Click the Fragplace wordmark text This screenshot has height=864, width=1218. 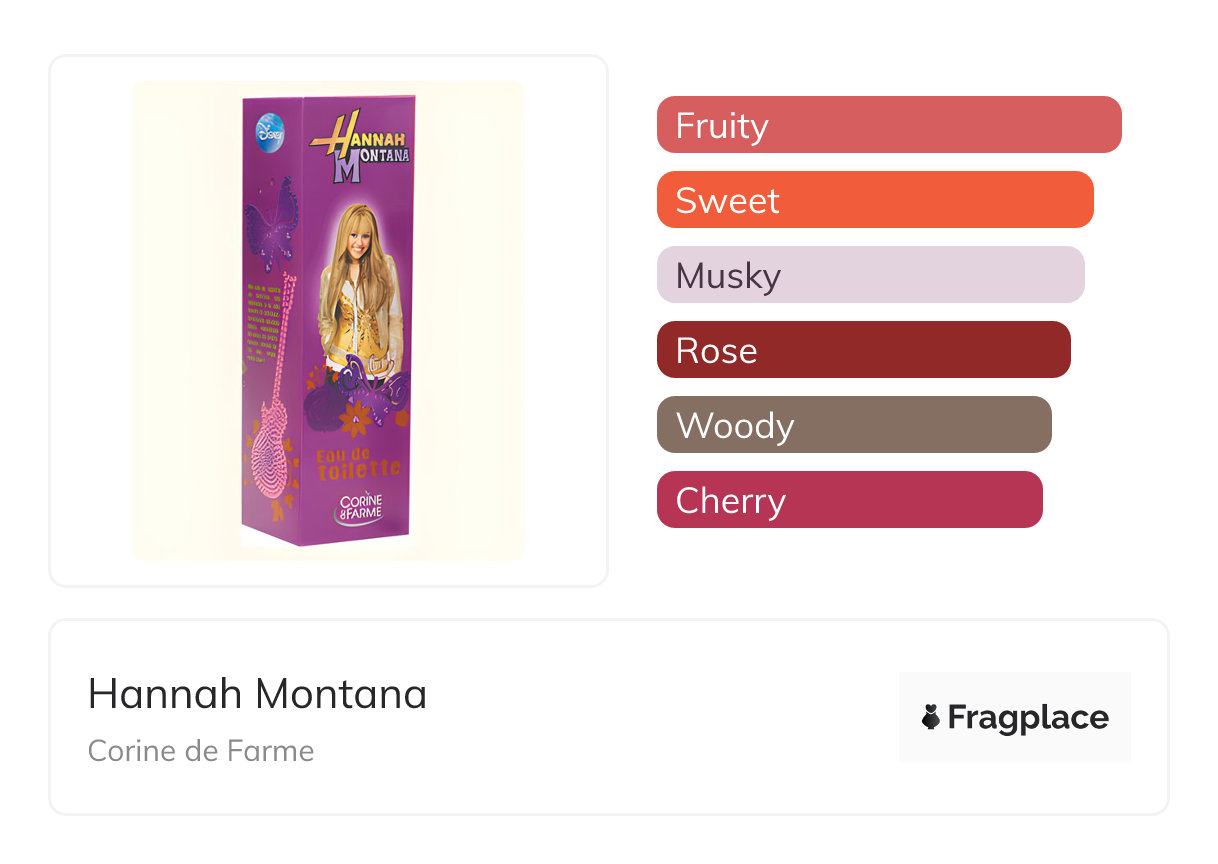point(1028,717)
